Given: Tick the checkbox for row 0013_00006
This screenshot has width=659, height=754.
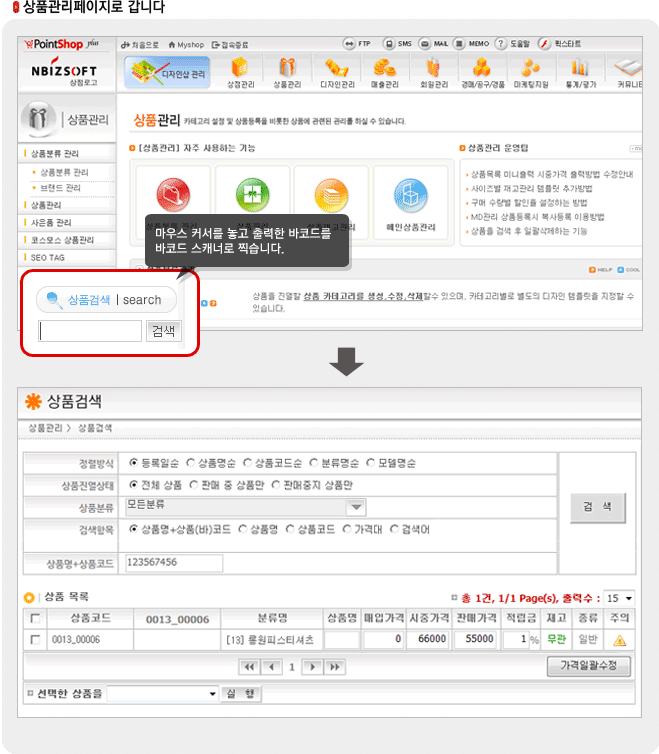Looking at the screenshot, I should [35, 640].
